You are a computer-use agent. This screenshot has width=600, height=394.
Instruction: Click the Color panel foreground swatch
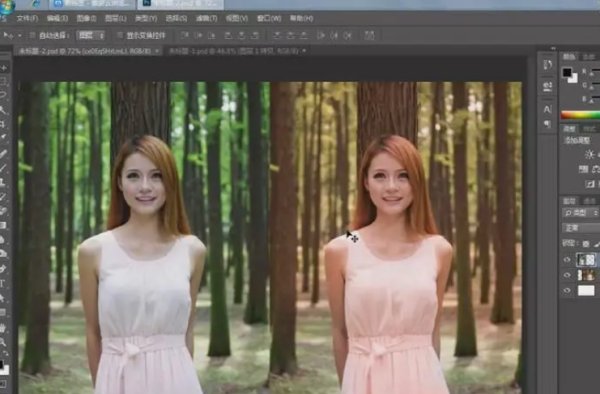[567, 72]
